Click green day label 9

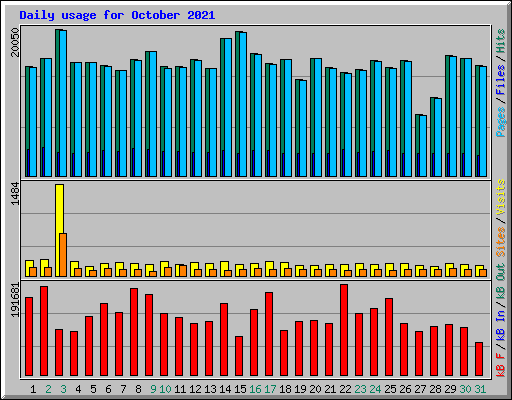[153, 389]
